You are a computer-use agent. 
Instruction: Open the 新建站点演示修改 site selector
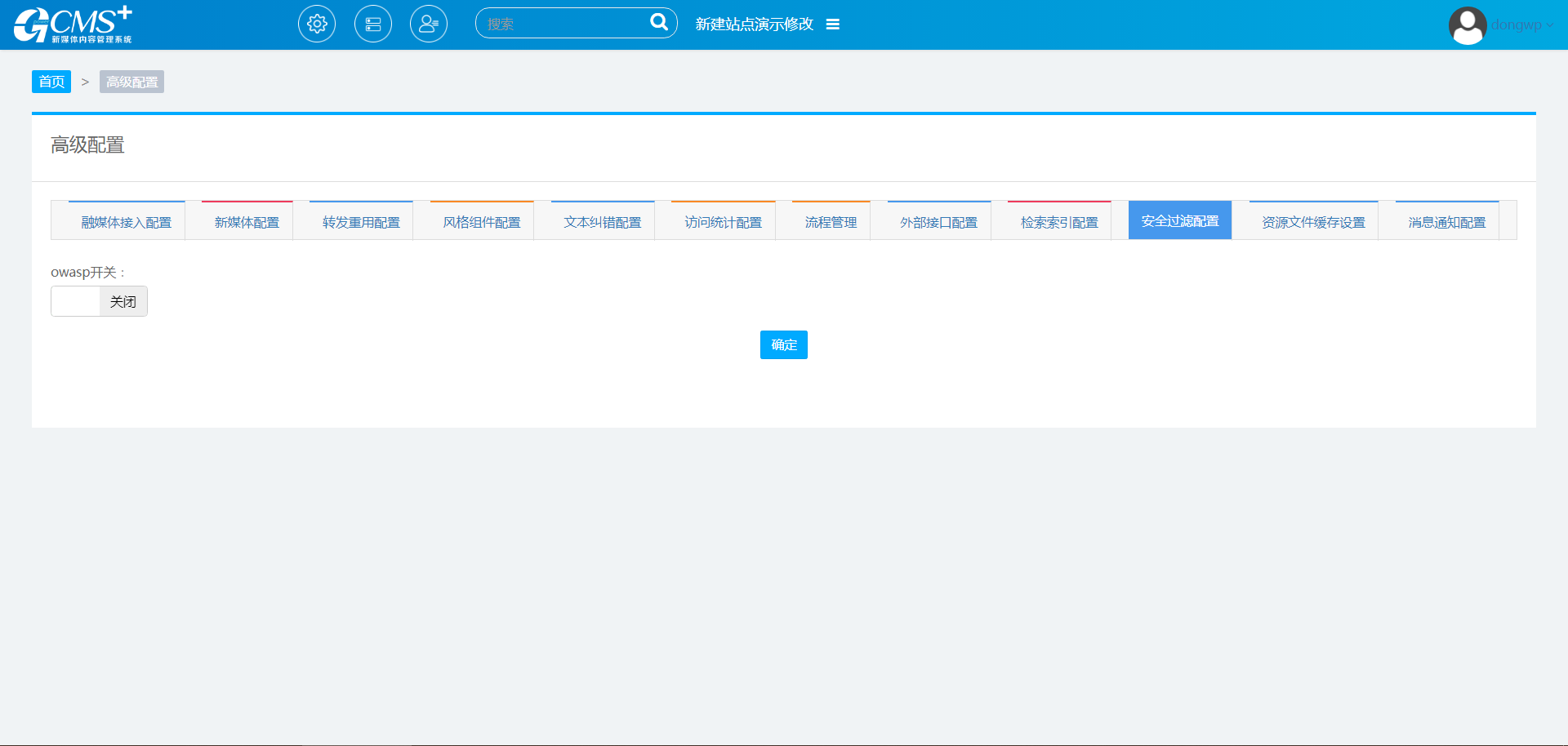click(x=754, y=24)
